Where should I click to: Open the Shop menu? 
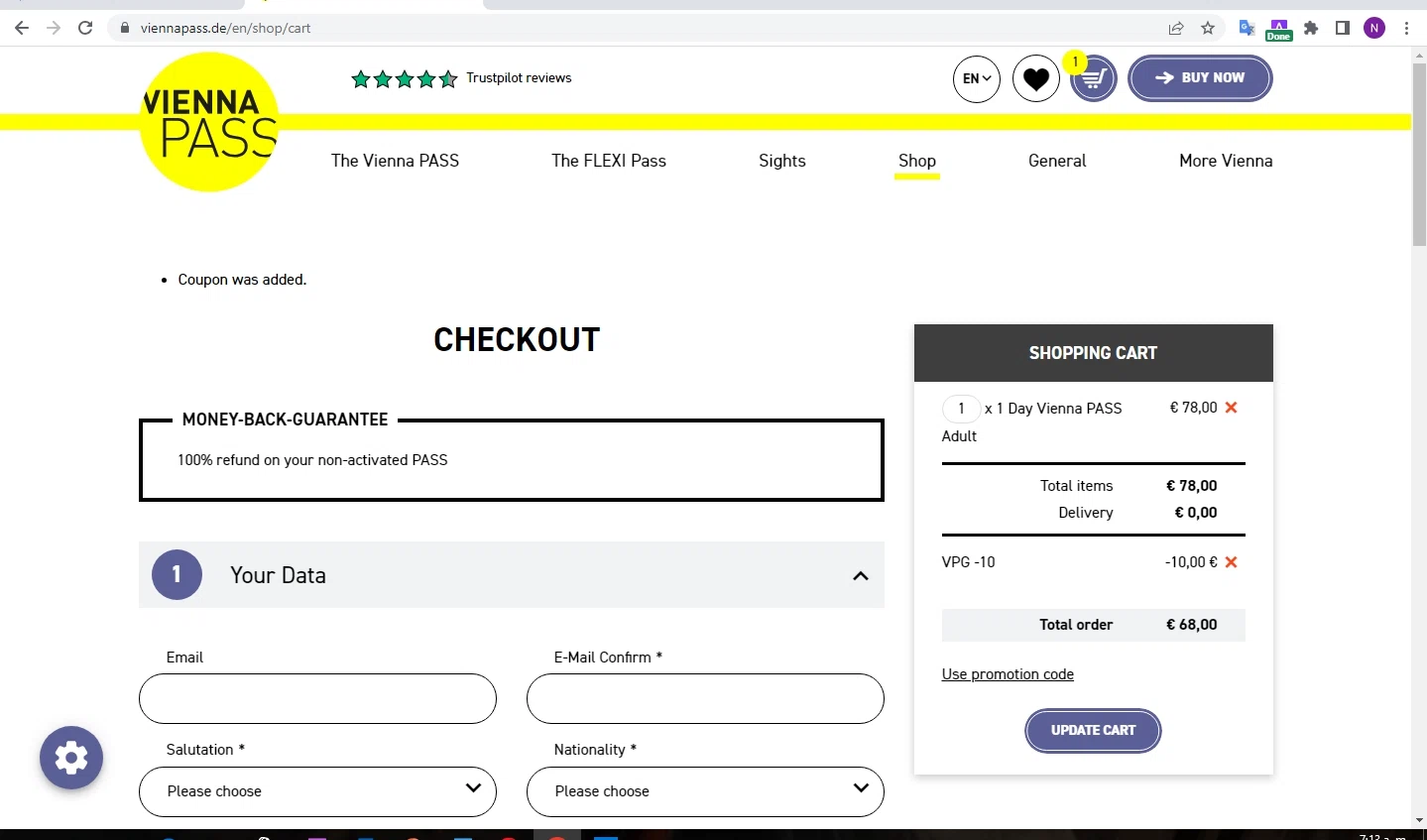pyautogui.click(x=917, y=161)
